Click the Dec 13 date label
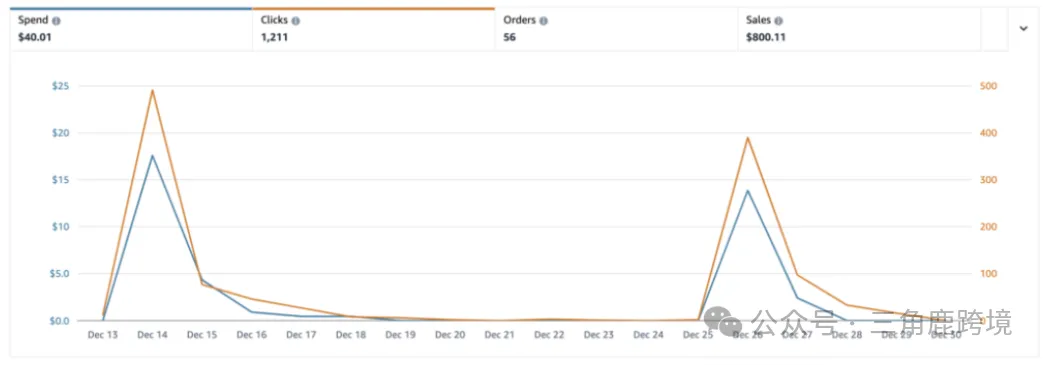1046x365 pixels. pos(103,335)
